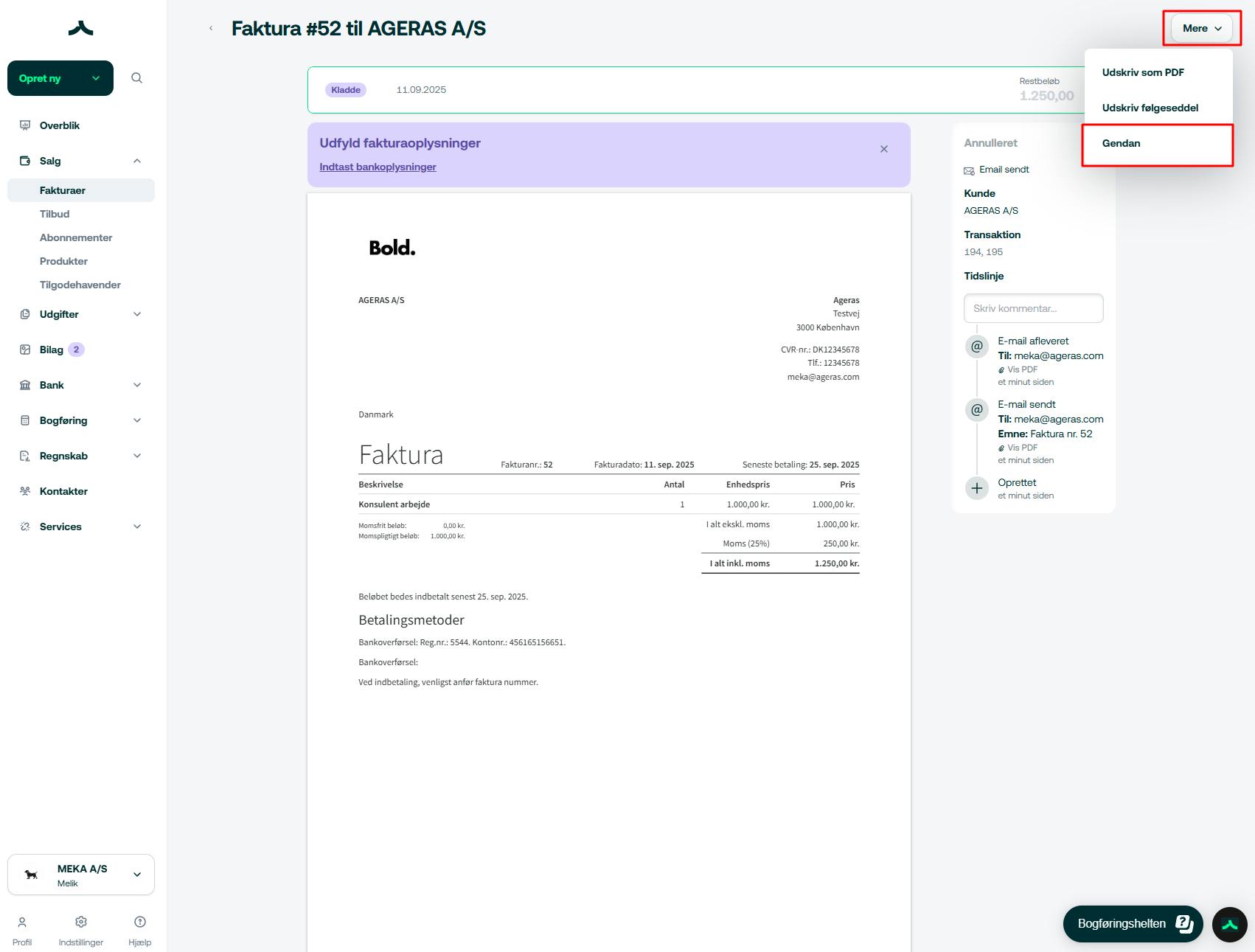This screenshot has width=1255, height=952.
Task: Go back using the arrow before title
Action: 211,29
